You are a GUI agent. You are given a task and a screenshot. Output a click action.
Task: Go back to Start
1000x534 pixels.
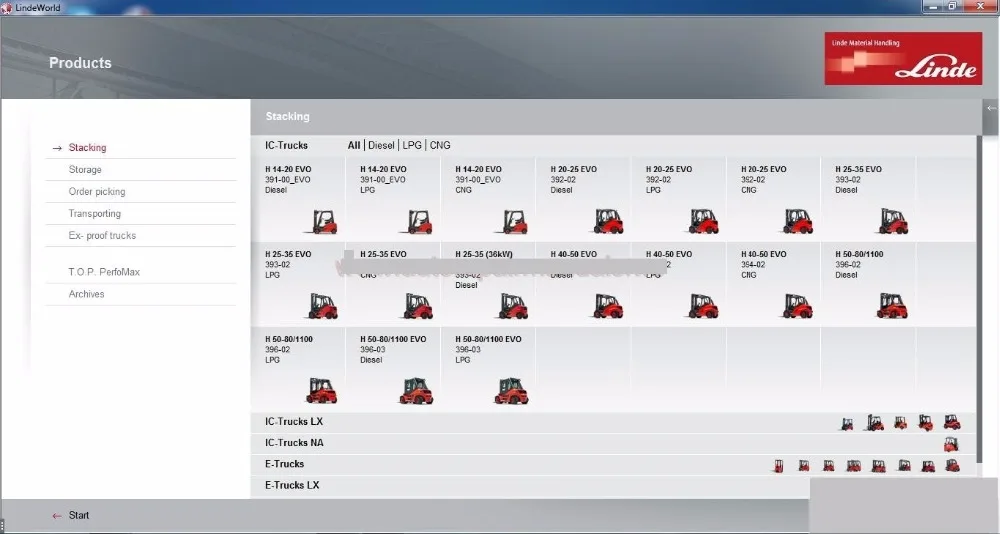78,515
